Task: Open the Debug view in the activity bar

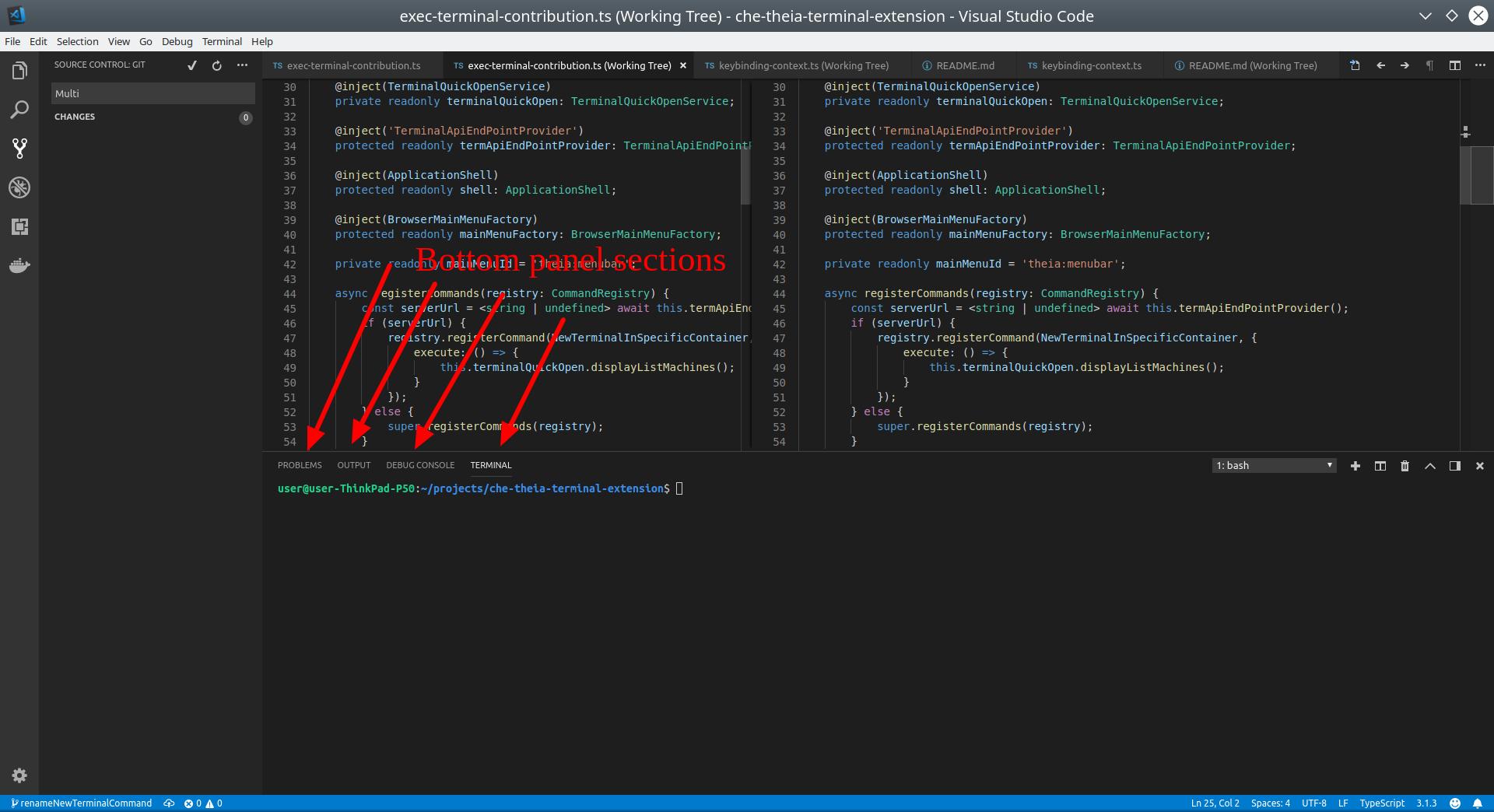Action: [x=19, y=187]
